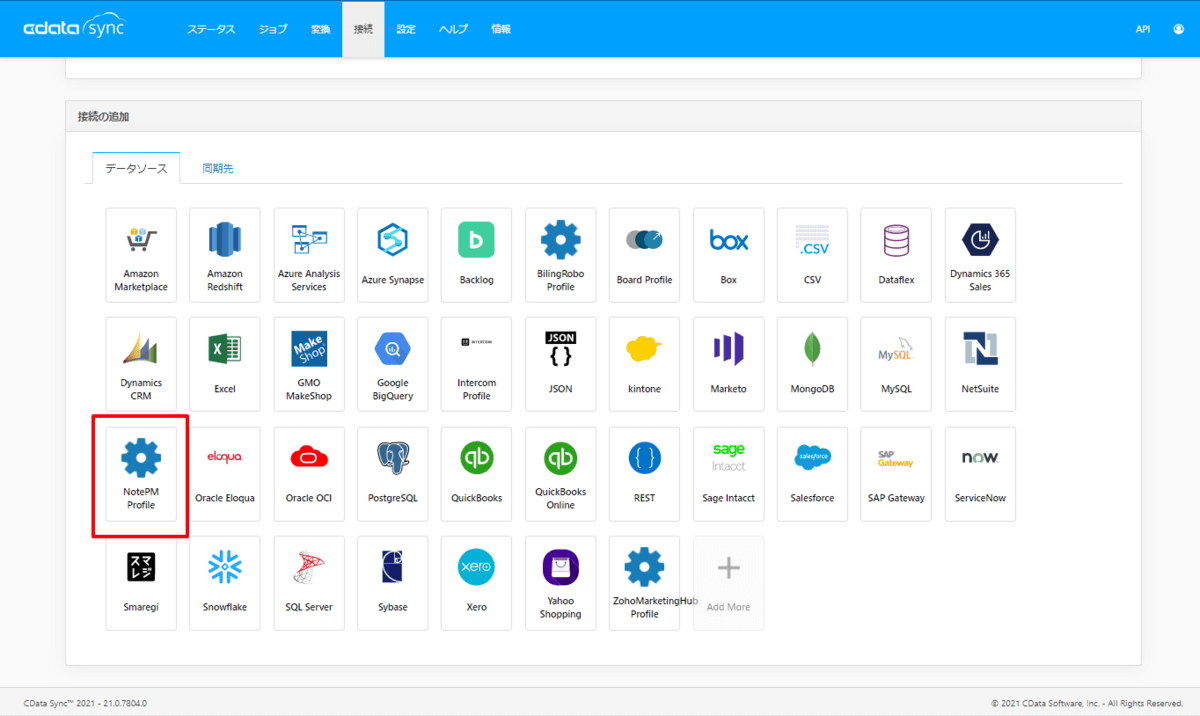Select the CSV connector

pos(813,255)
